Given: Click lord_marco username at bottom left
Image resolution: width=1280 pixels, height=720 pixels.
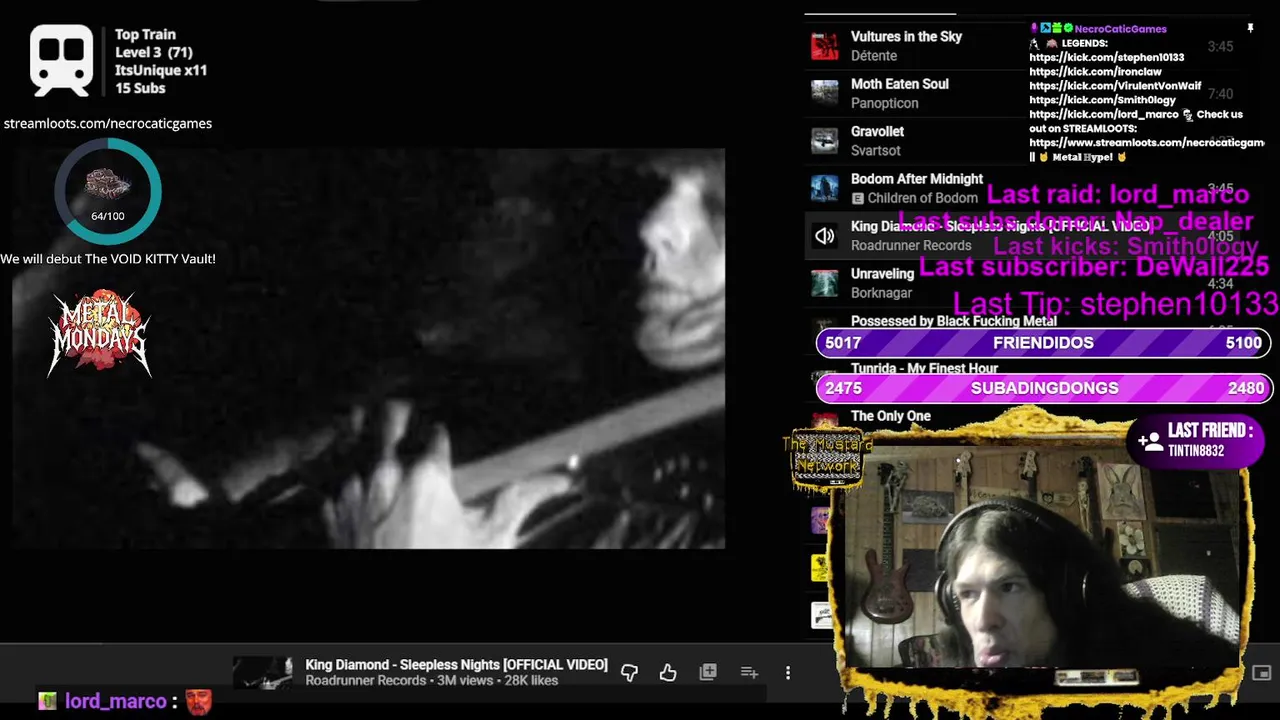Looking at the screenshot, I should [116, 702].
